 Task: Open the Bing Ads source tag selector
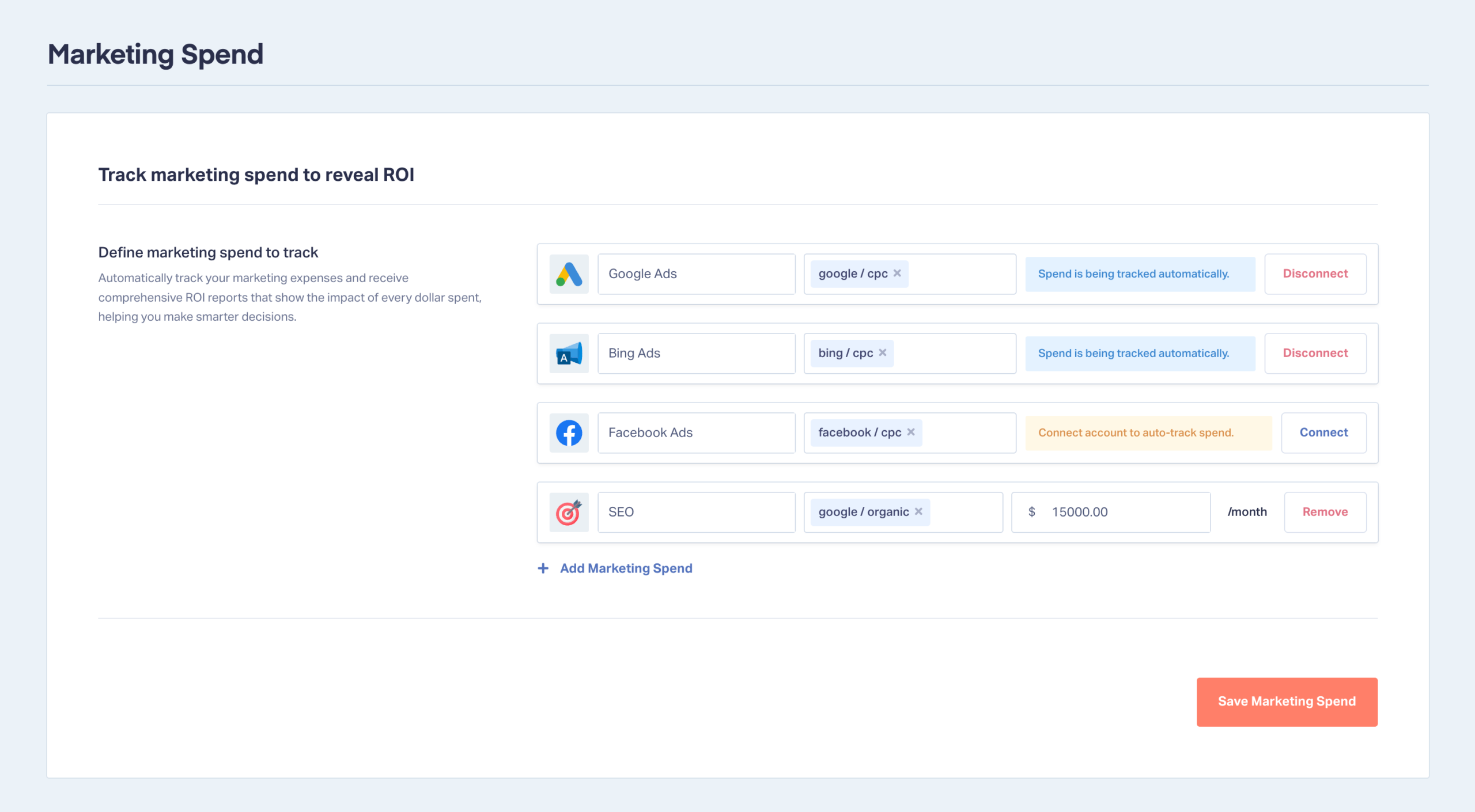(x=910, y=354)
